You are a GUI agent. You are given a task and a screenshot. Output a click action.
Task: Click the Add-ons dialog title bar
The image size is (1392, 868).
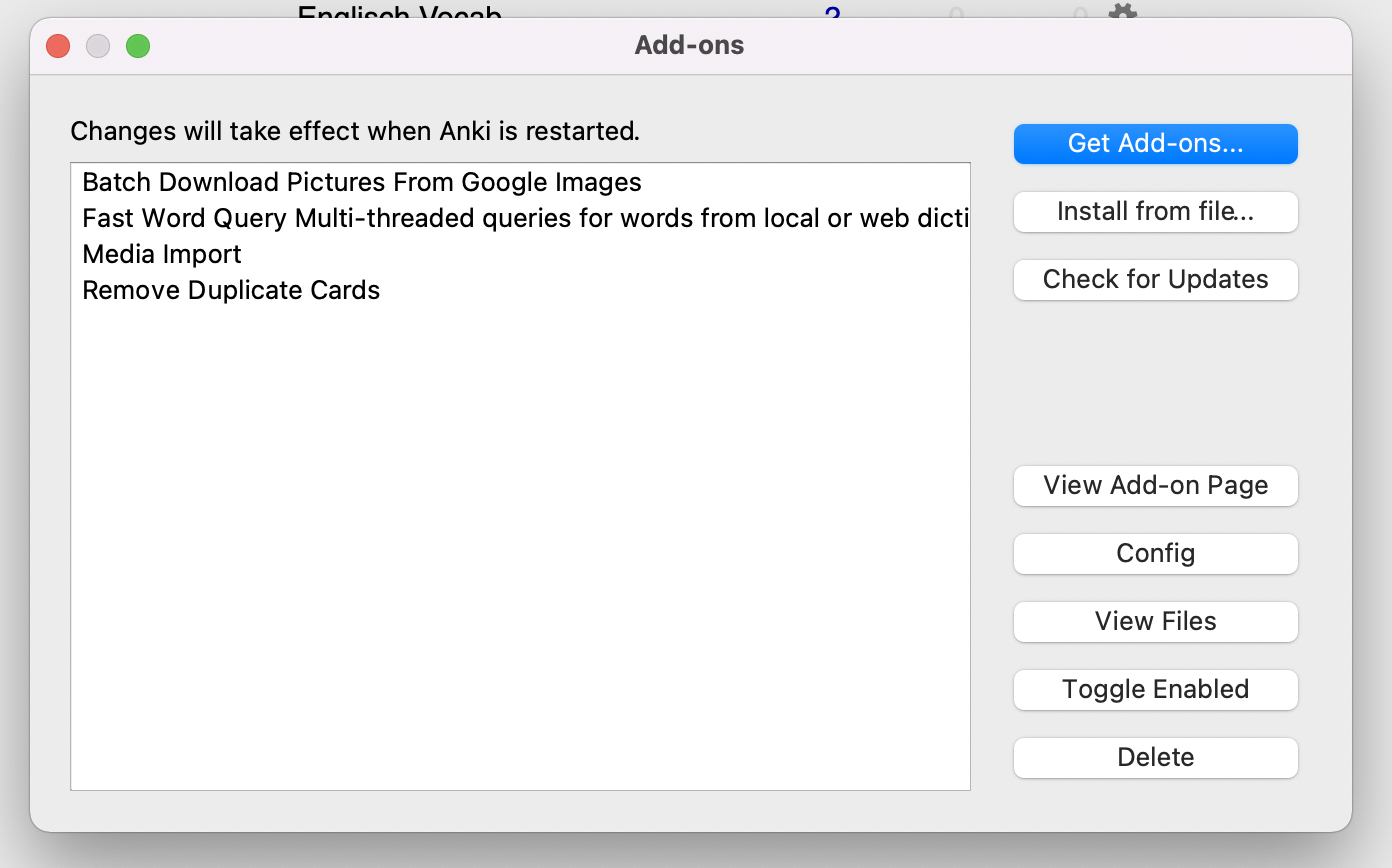coord(688,45)
